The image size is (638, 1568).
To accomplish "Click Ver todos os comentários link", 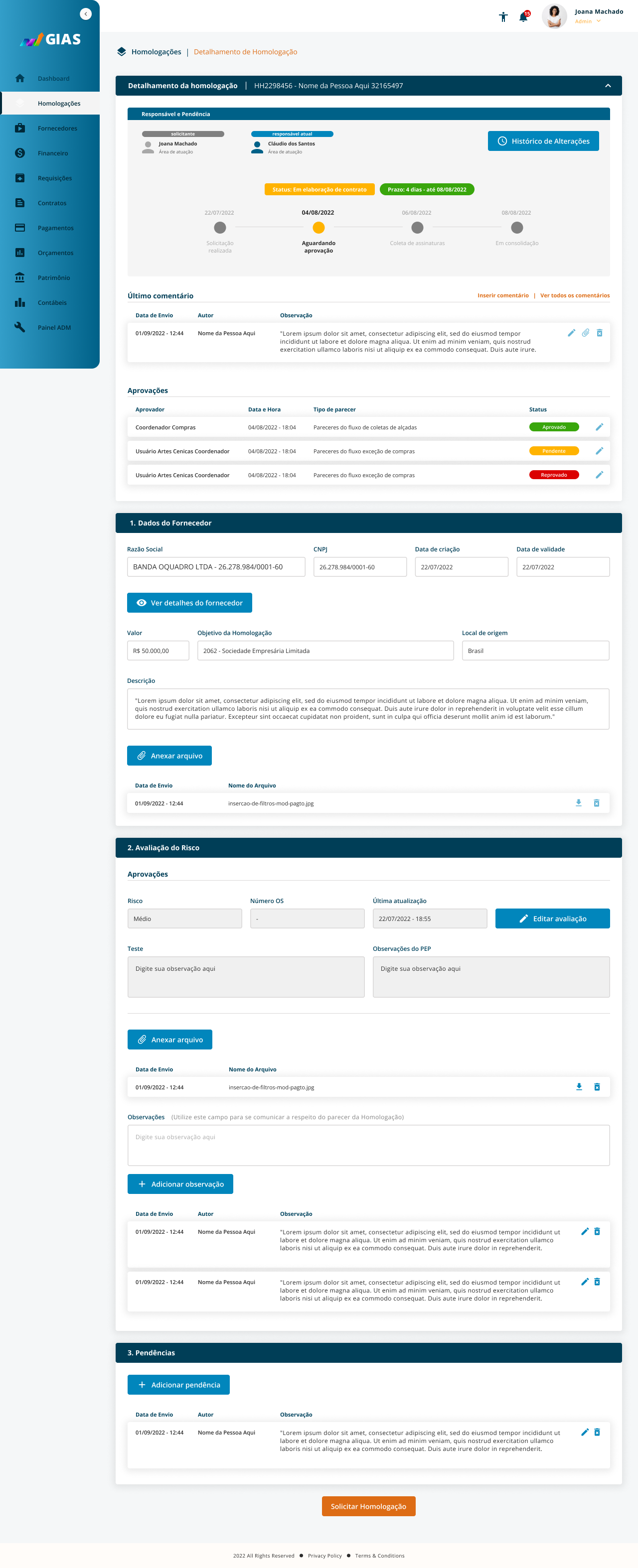I will click(574, 296).
